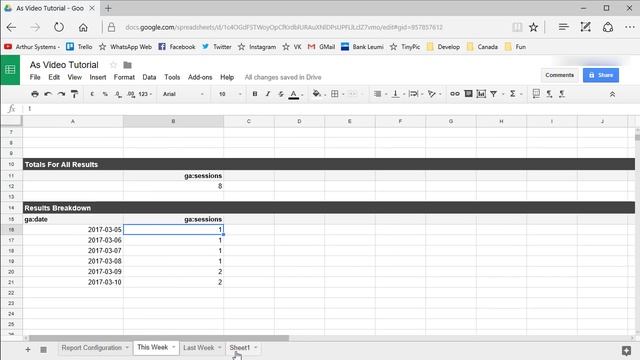The height and width of the screenshot is (360, 640).
Task: Open the View menu
Action: click(x=75, y=77)
